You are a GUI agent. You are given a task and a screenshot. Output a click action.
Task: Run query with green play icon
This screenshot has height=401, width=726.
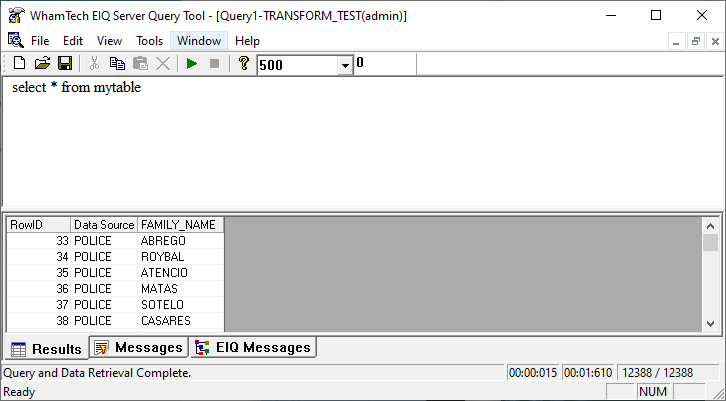192,63
